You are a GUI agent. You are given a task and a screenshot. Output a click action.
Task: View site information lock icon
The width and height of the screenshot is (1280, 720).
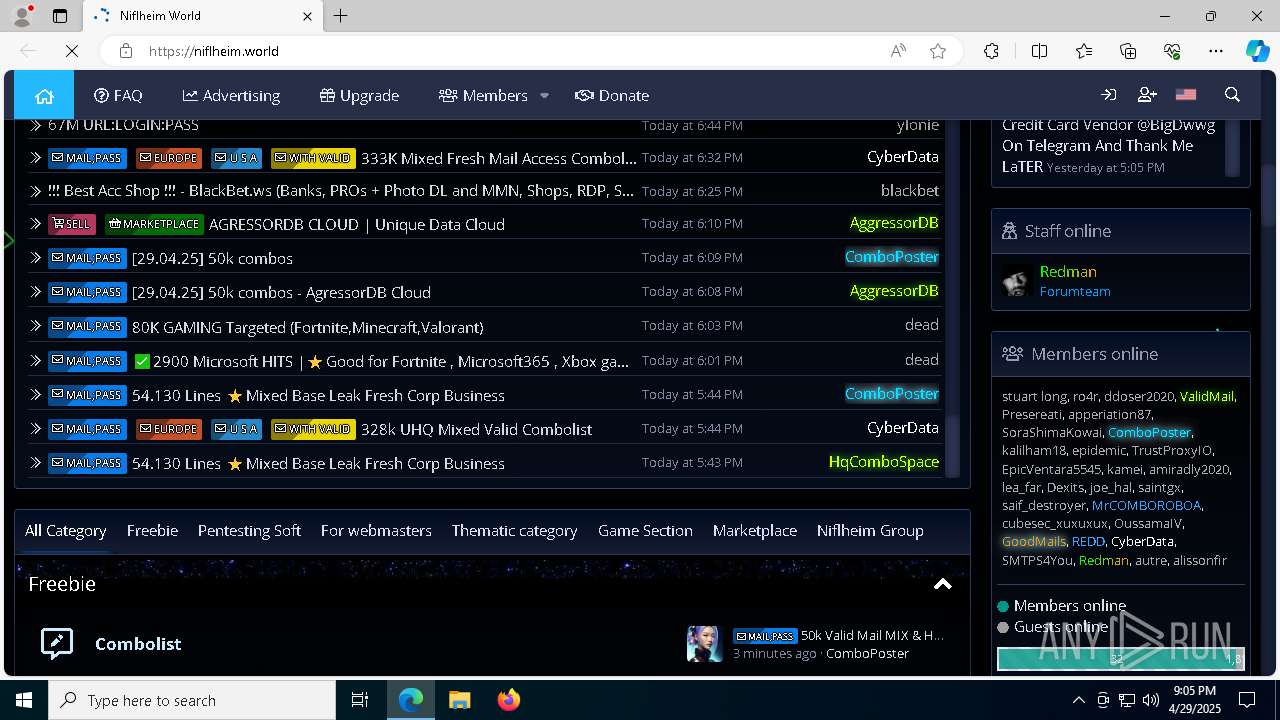click(125, 51)
